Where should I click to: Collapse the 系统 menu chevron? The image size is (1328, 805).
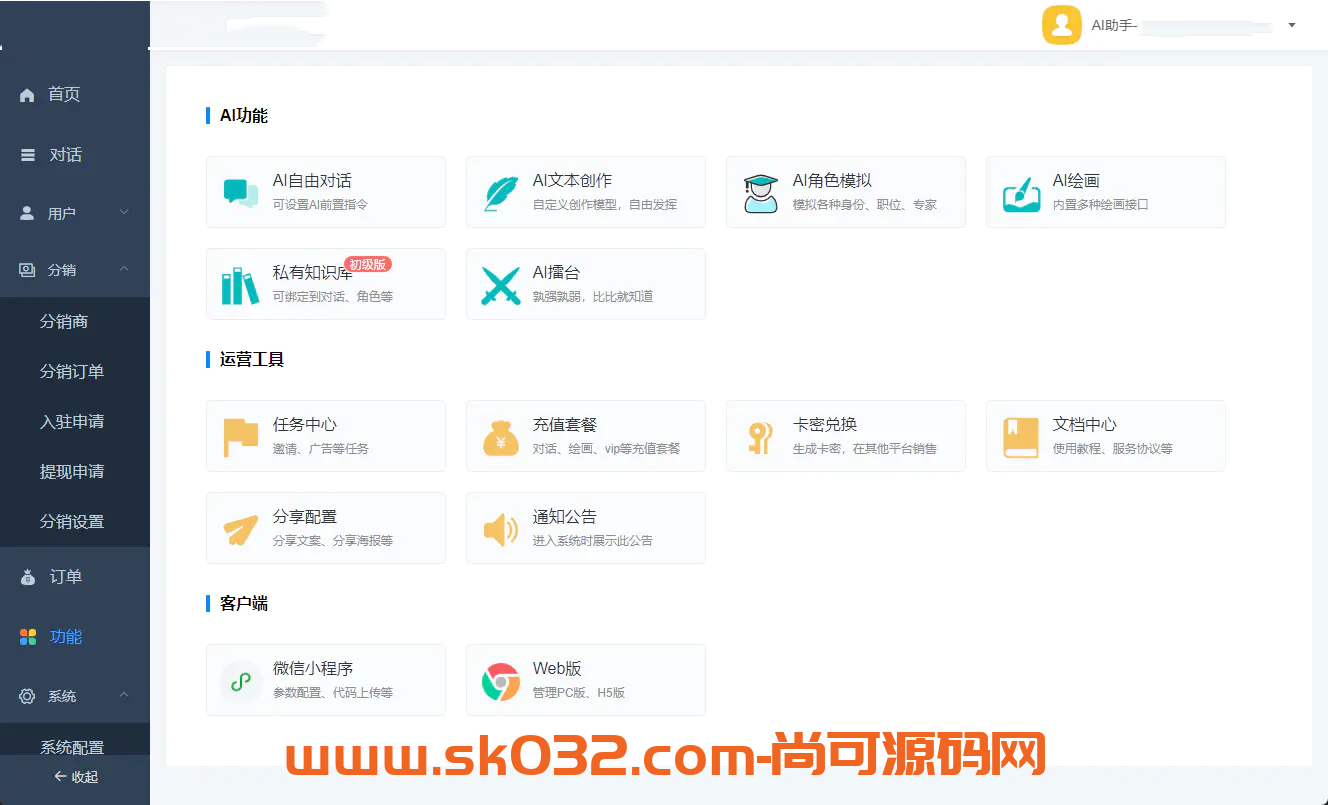point(124,695)
